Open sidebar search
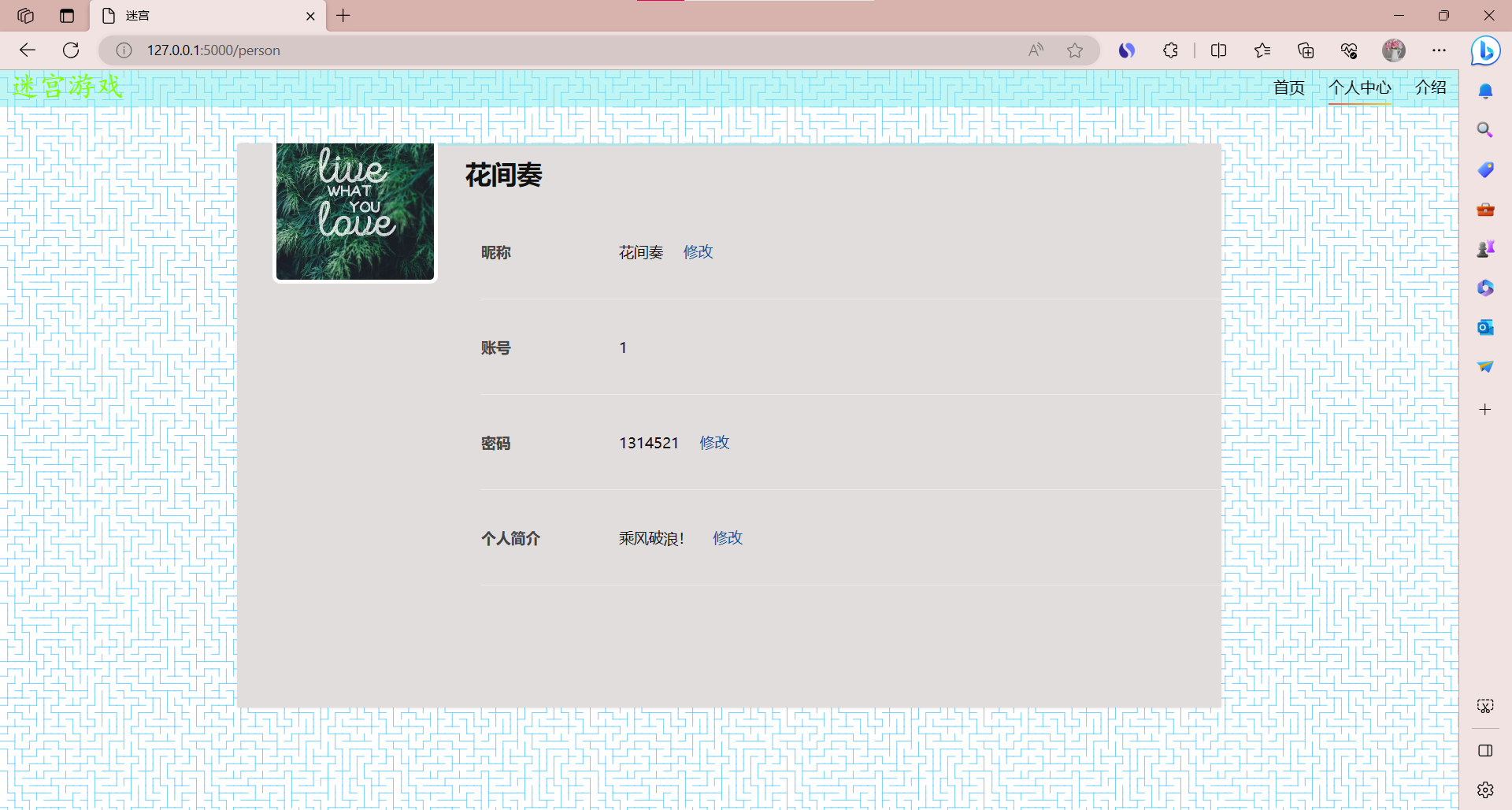 pyautogui.click(x=1485, y=130)
